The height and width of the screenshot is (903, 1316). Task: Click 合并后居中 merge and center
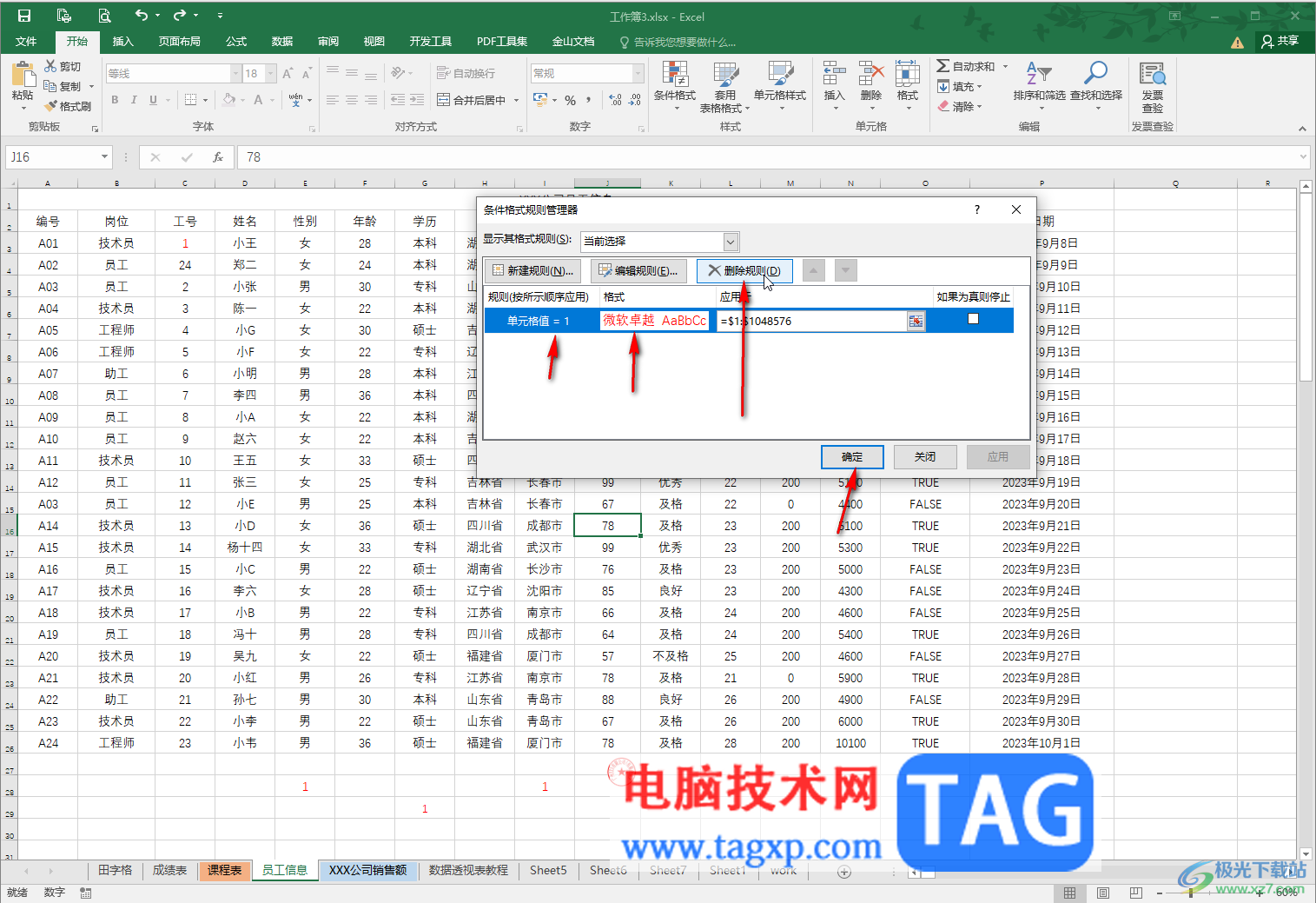472,100
